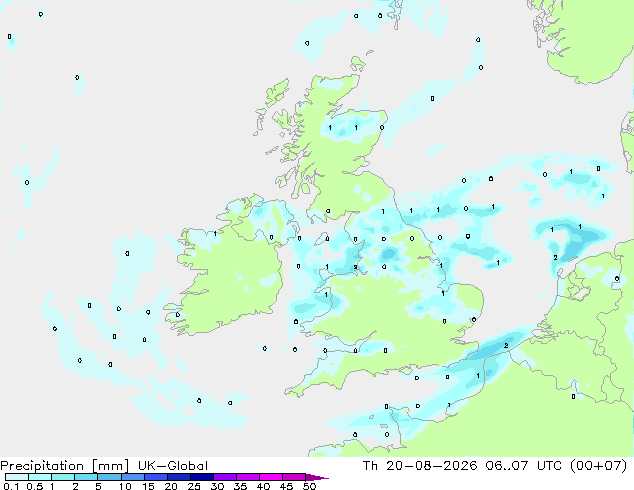The image size is (634, 490).
Task: Select the 2–5 mm cyan legend swatch
Action: coord(86,477)
